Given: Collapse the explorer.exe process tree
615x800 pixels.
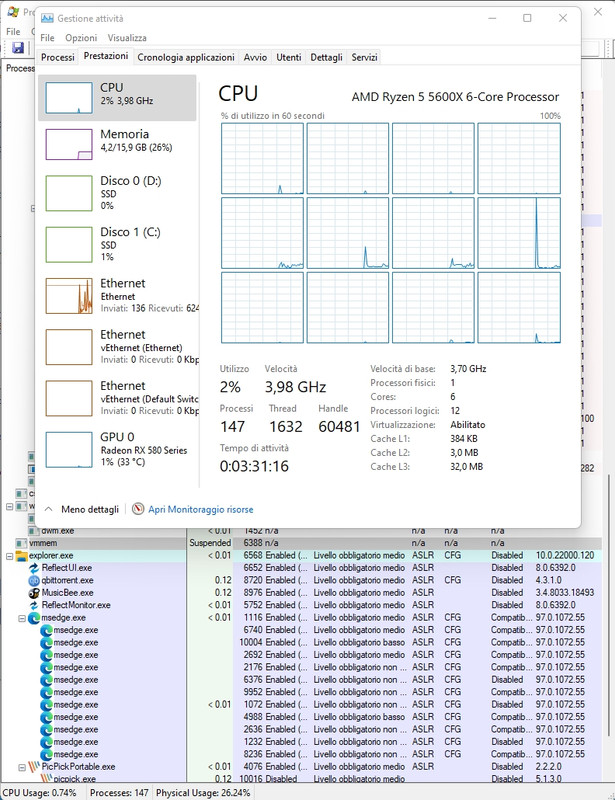Looking at the screenshot, I should (9, 556).
